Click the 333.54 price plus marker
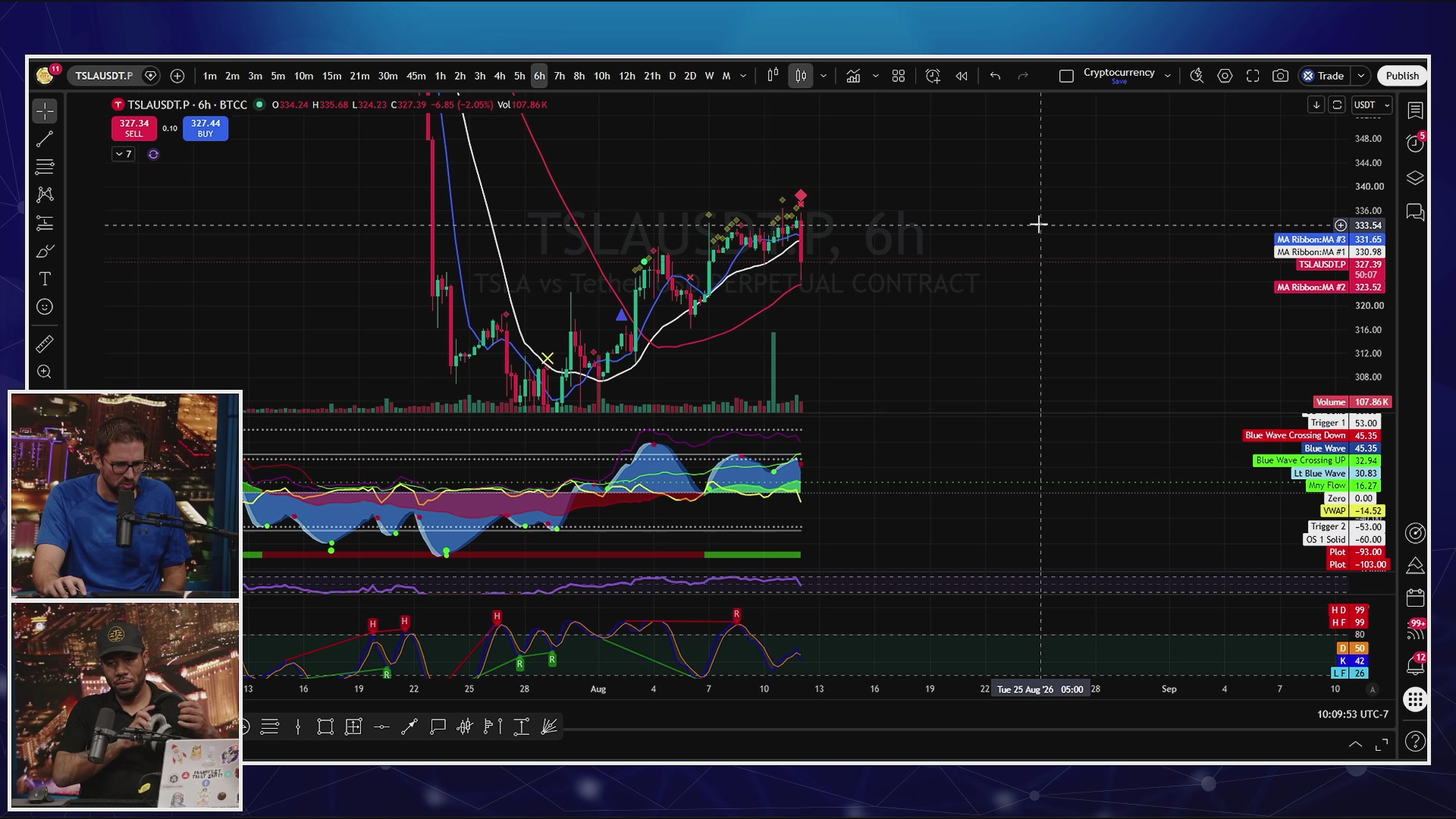 1340,225
